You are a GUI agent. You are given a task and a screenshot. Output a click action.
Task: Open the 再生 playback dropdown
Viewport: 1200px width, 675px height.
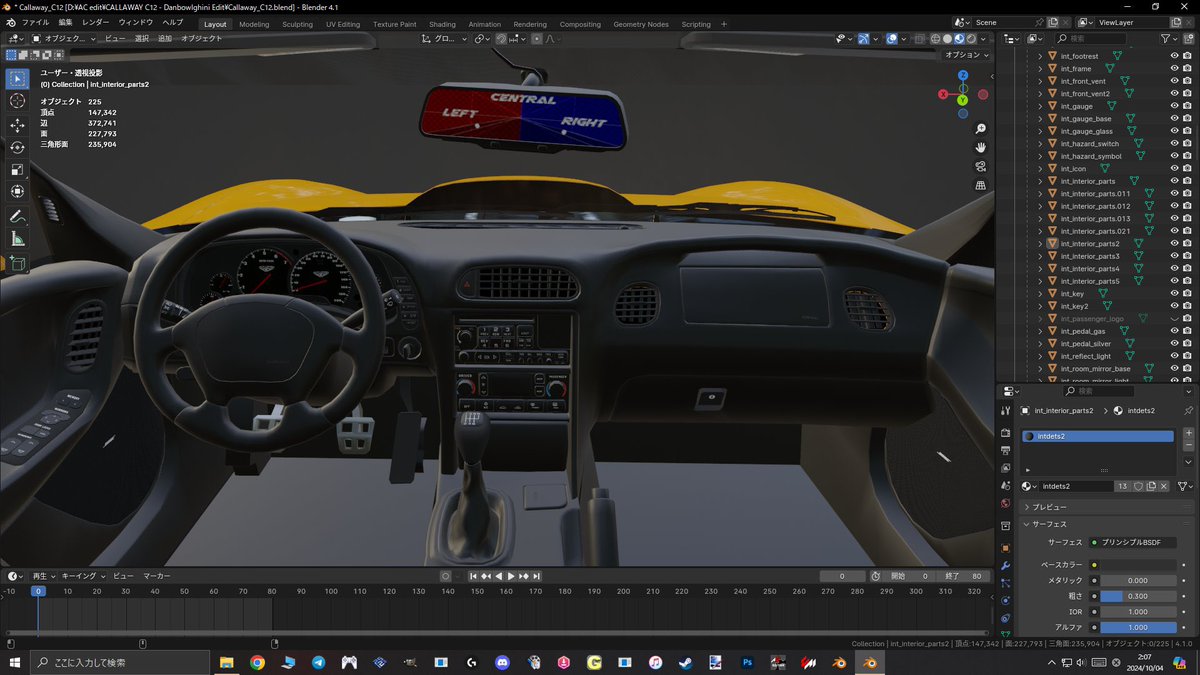pos(43,576)
